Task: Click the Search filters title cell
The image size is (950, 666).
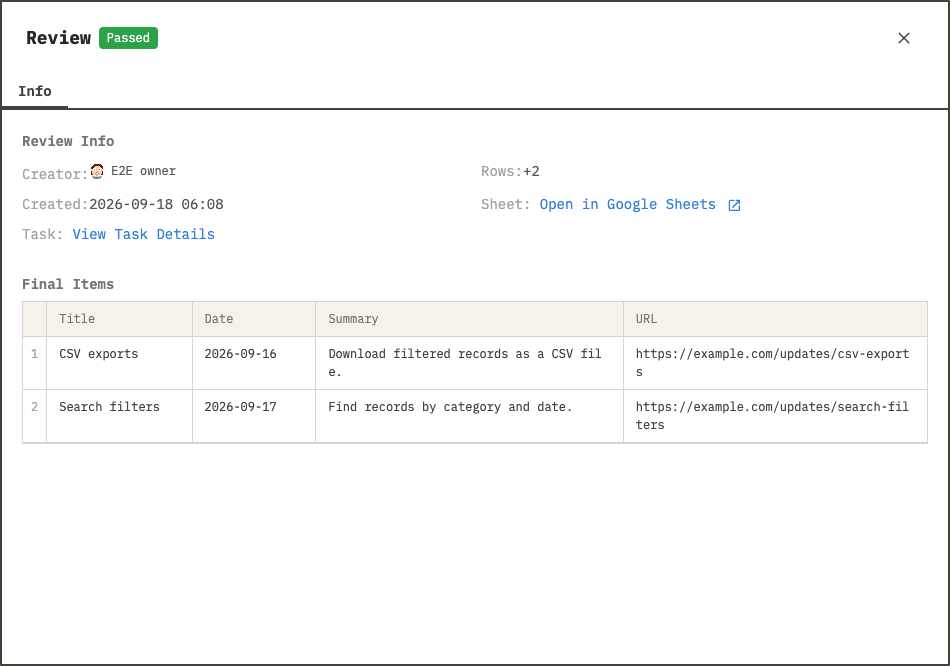Action: click(119, 416)
